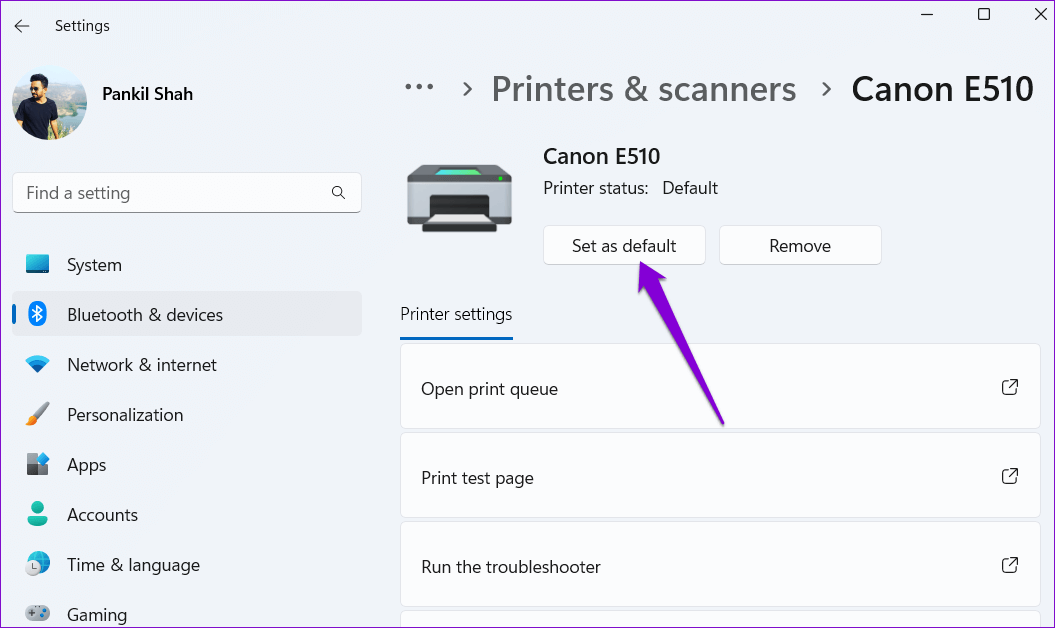The image size is (1055, 628).
Task: Select the Printer settings tab
Action: (456, 314)
